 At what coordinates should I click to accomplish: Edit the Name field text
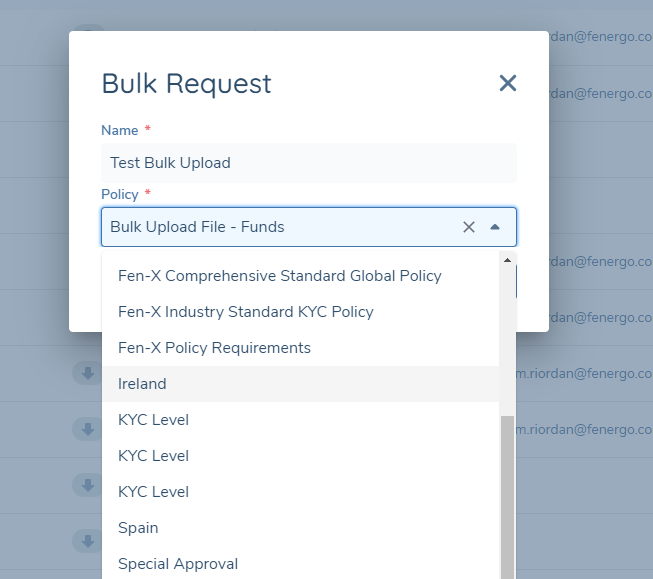[309, 163]
